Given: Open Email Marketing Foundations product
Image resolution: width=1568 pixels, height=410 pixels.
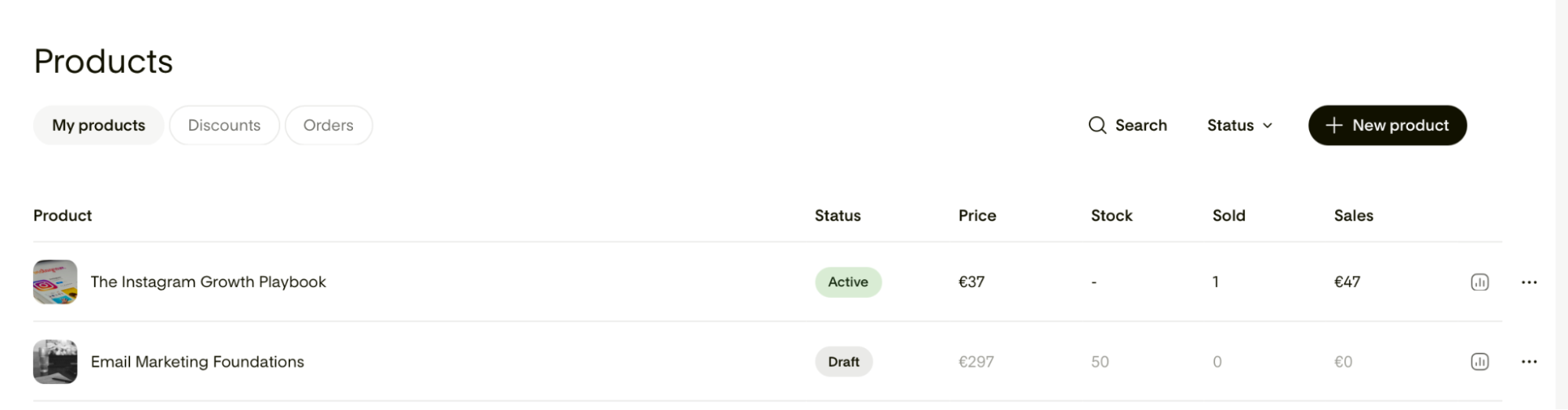Looking at the screenshot, I should click(x=198, y=361).
